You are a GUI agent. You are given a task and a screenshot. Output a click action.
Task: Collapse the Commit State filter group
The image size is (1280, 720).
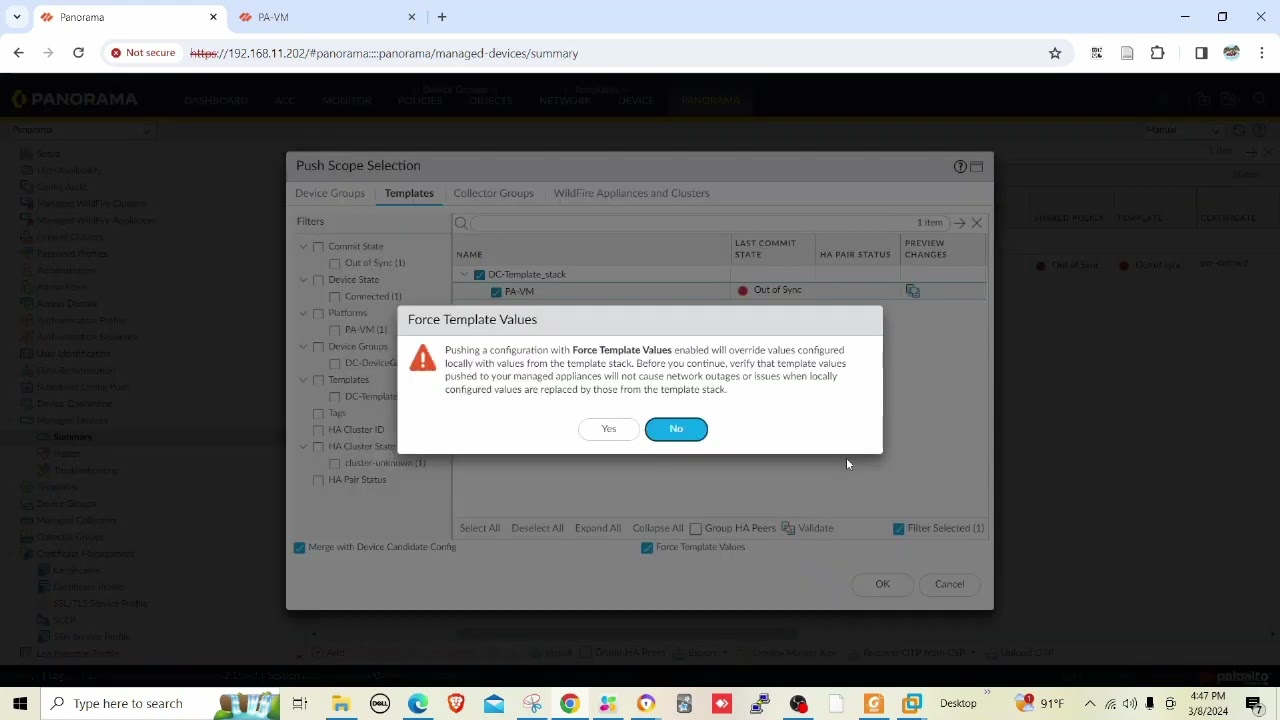[x=303, y=247]
